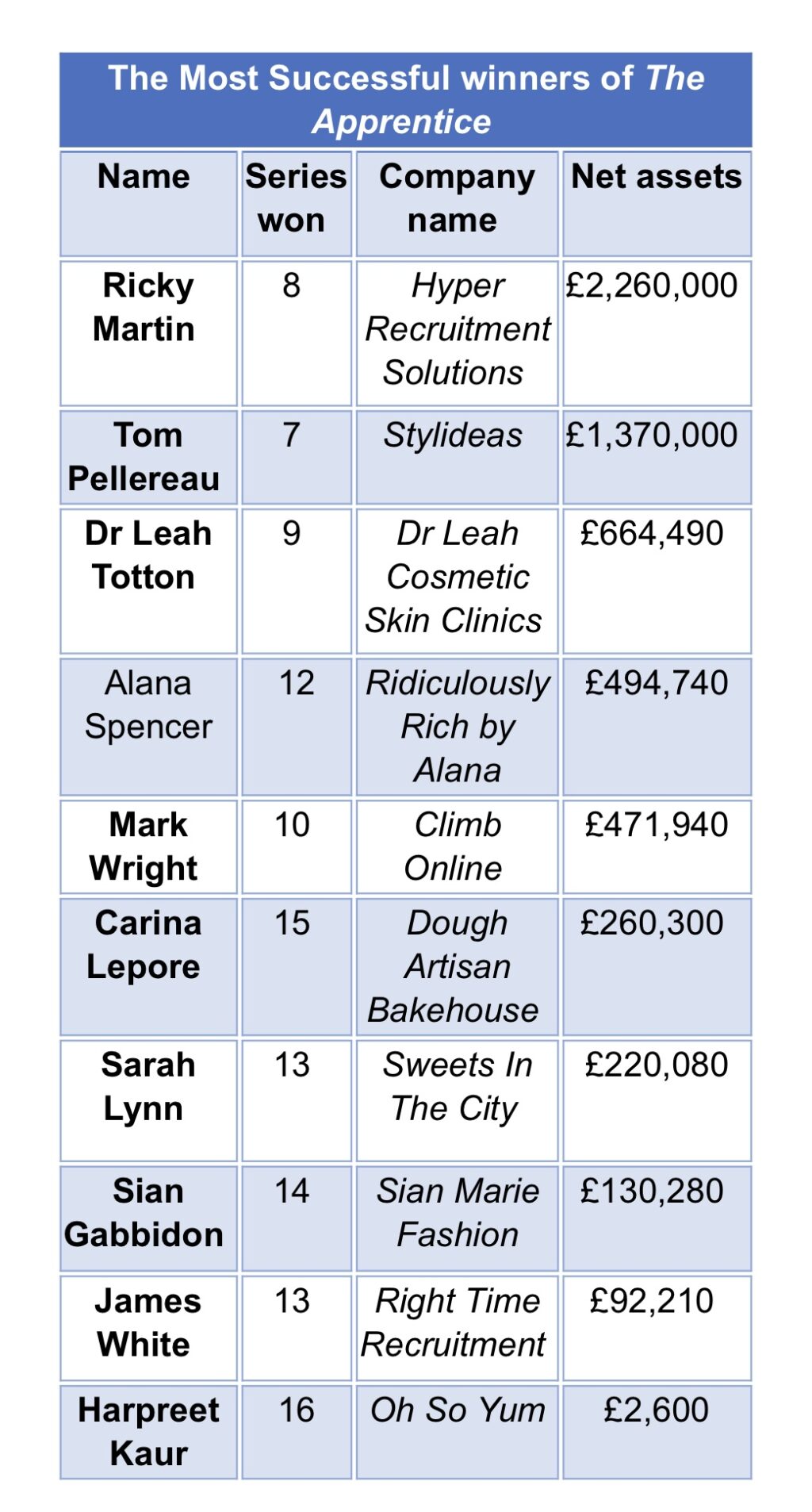The image size is (812, 1512).
Task: Click the 'Net assets' column header
Action: (x=657, y=204)
